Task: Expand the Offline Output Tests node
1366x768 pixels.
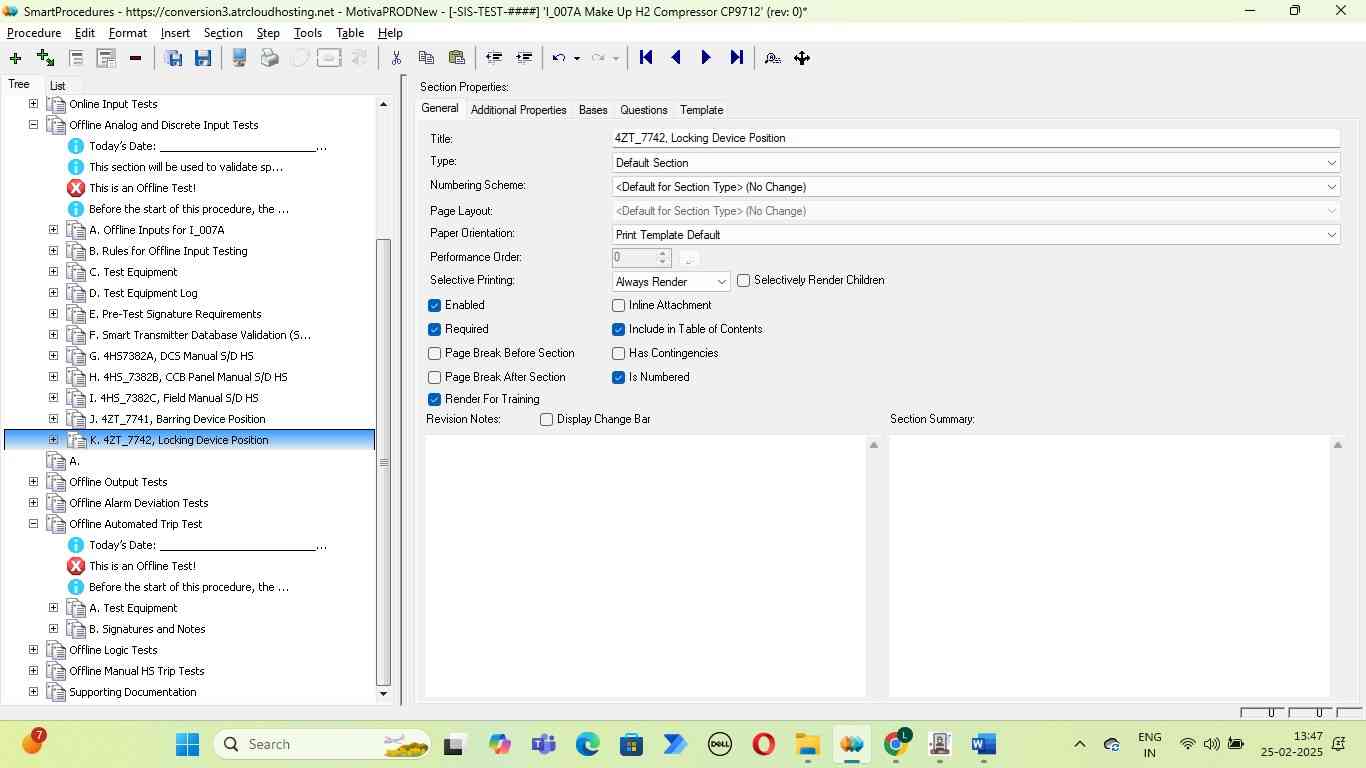Action: [33, 482]
